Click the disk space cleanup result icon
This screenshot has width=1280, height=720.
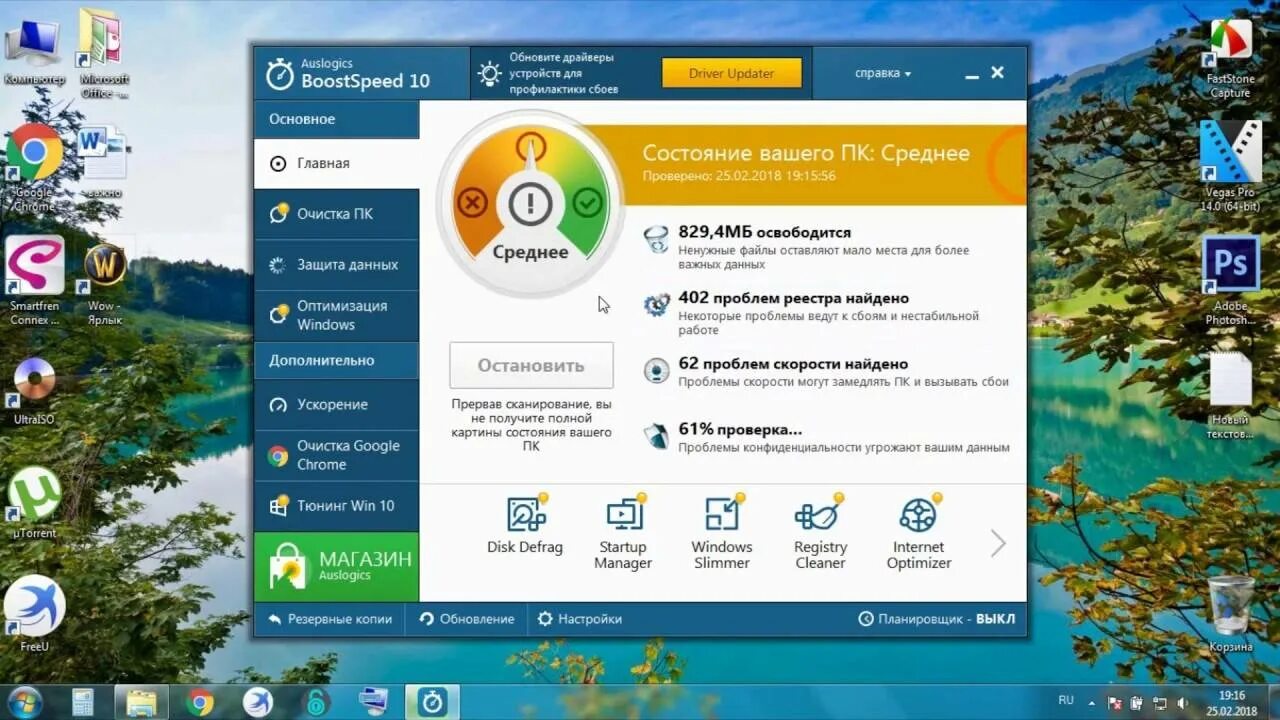click(x=656, y=239)
